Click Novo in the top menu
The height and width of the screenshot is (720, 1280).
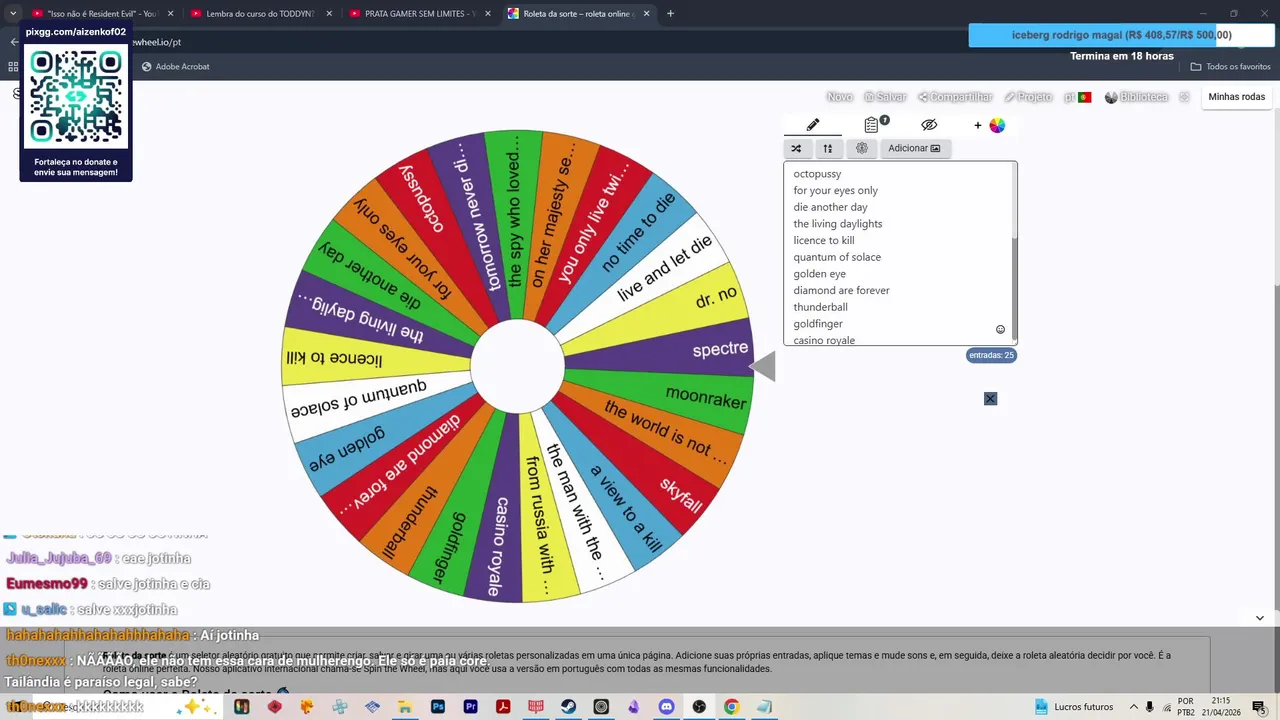(840, 97)
